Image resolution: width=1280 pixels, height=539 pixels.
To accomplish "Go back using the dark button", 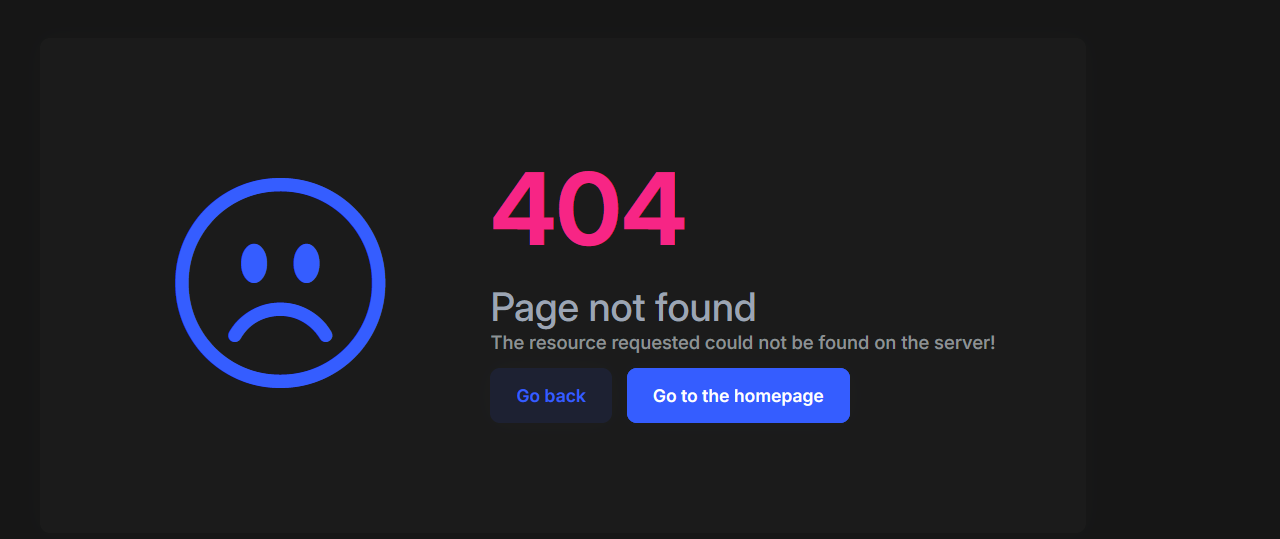I will 551,396.
